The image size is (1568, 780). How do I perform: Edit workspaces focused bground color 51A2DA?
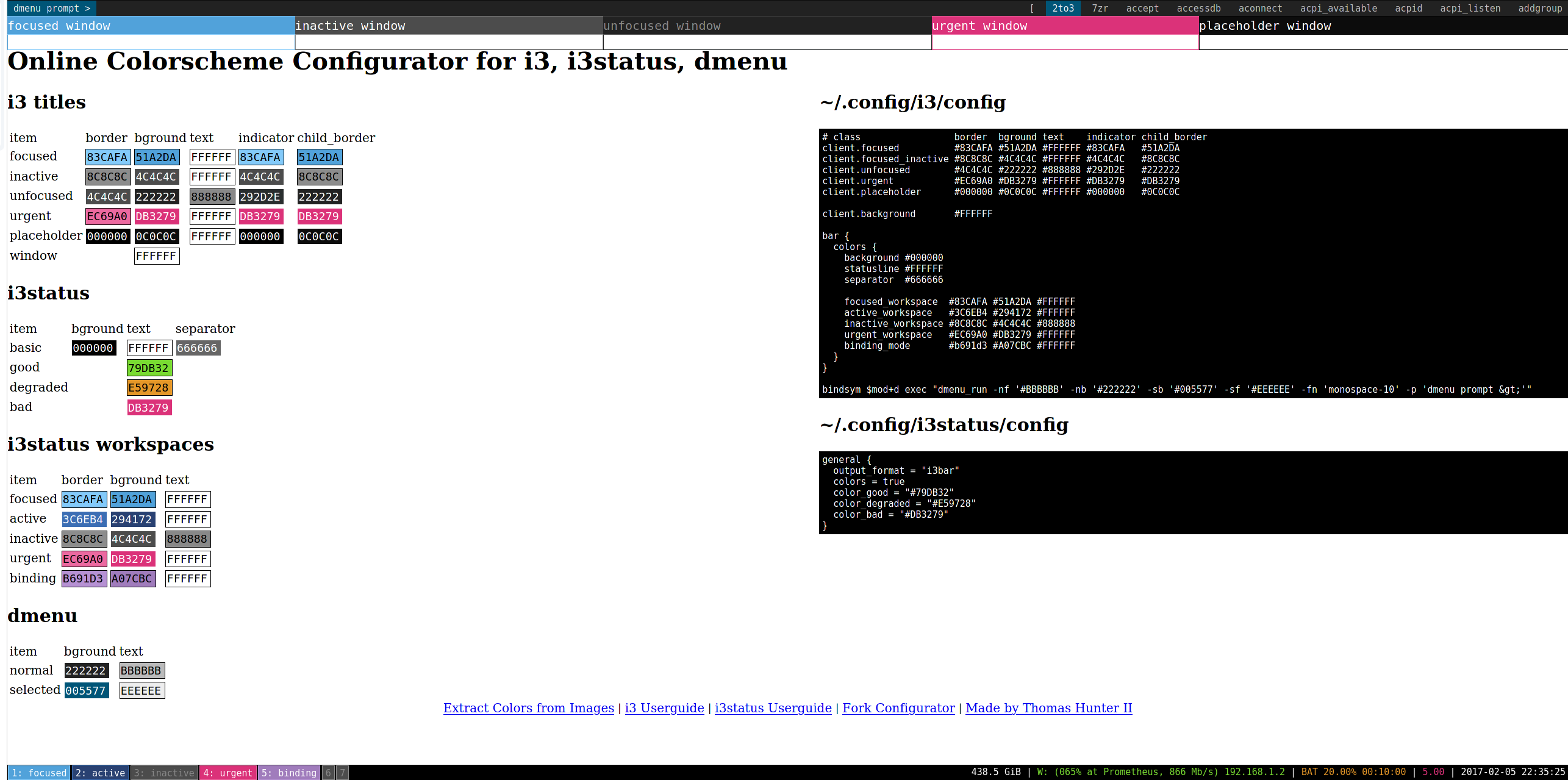click(133, 499)
